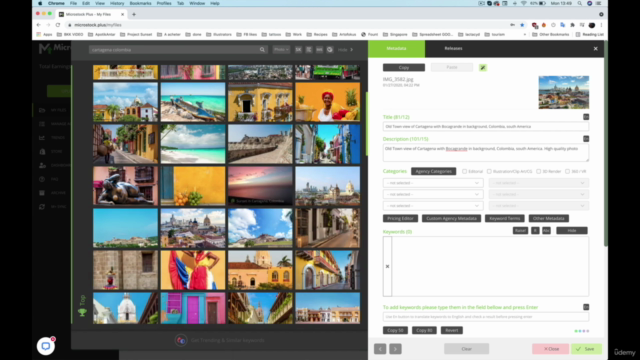The height and width of the screenshot is (360, 640).
Task: Open a new Chrome tab
Action: point(134,14)
